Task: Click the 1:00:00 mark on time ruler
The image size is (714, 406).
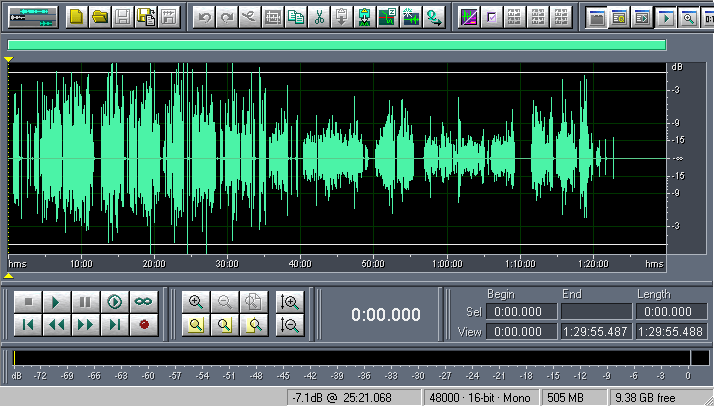Action: coord(446,264)
